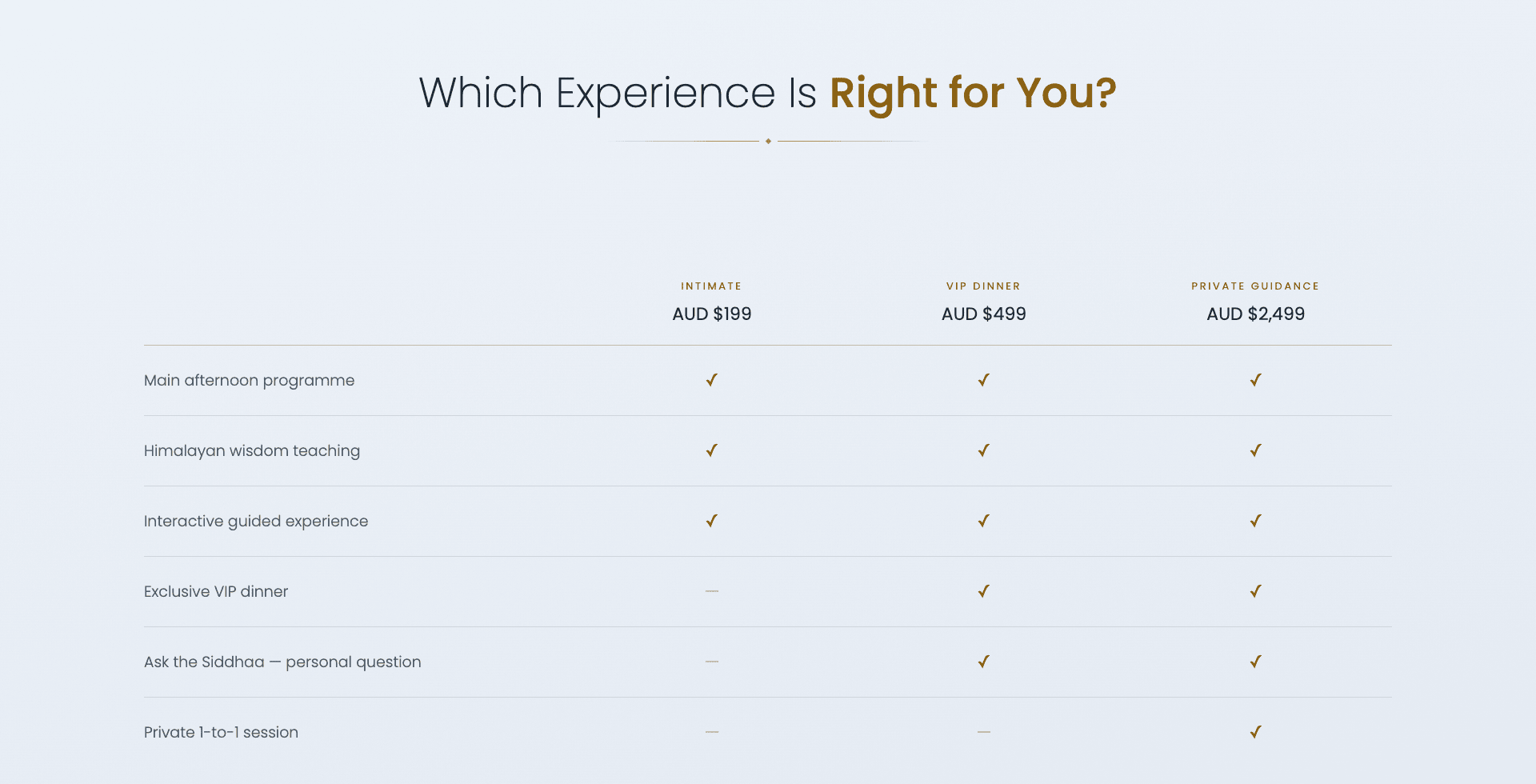Image resolution: width=1536 pixels, height=784 pixels.
Task: Click the Private 1-to-1 session label
Action: click(x=221, y=732)
